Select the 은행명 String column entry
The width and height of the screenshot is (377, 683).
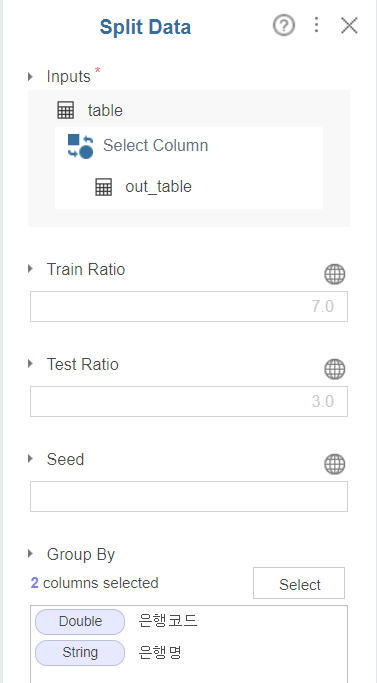pos(109,653)
